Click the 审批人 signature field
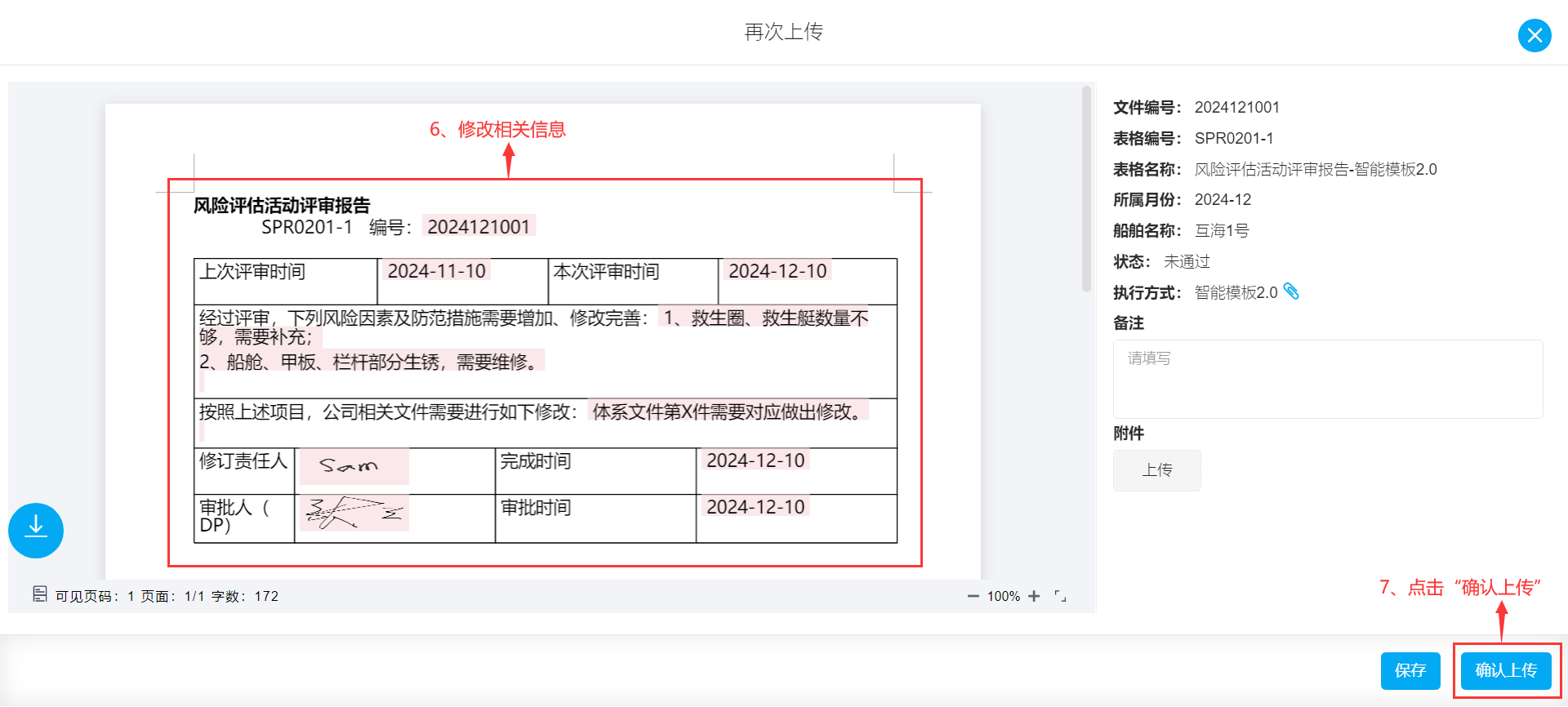The width and height of the screenshot is (1568, 707). point(354,513)
